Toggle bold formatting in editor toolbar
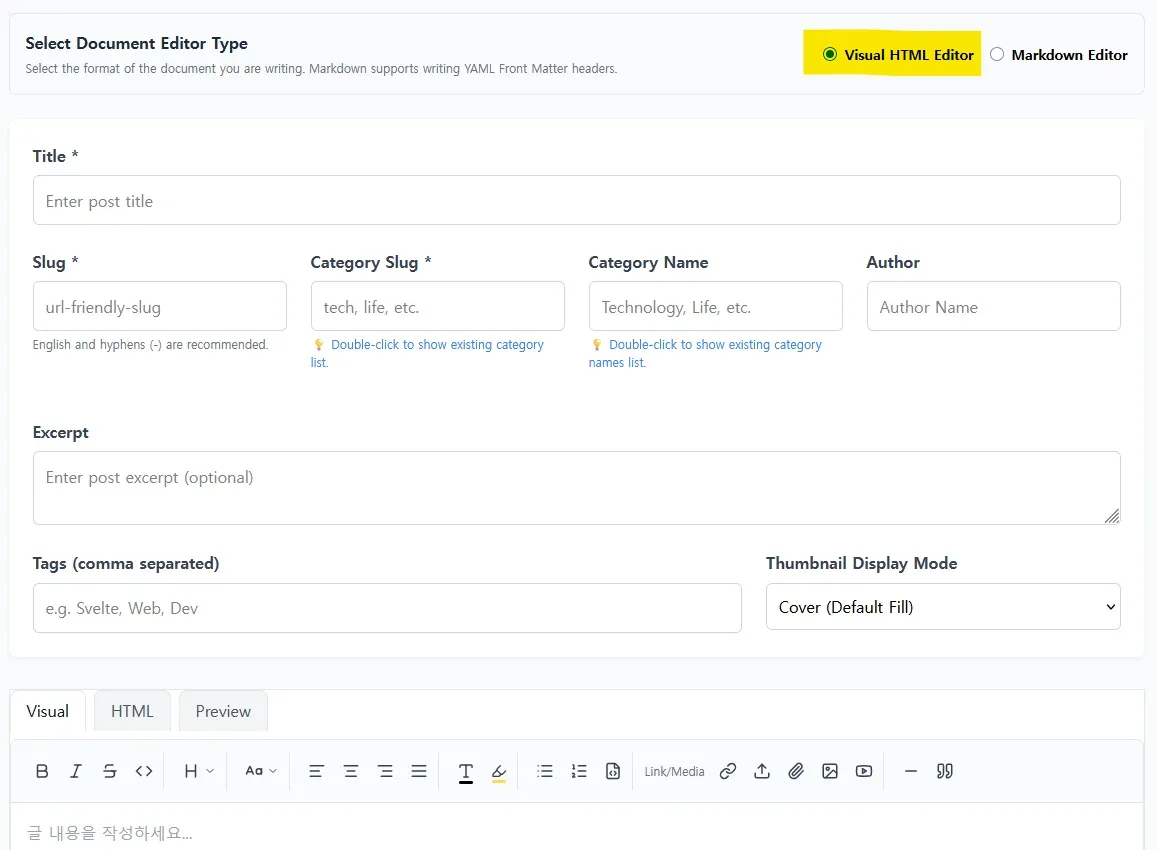This screenshot has width=1157, height=850. (x=42, y=771)
